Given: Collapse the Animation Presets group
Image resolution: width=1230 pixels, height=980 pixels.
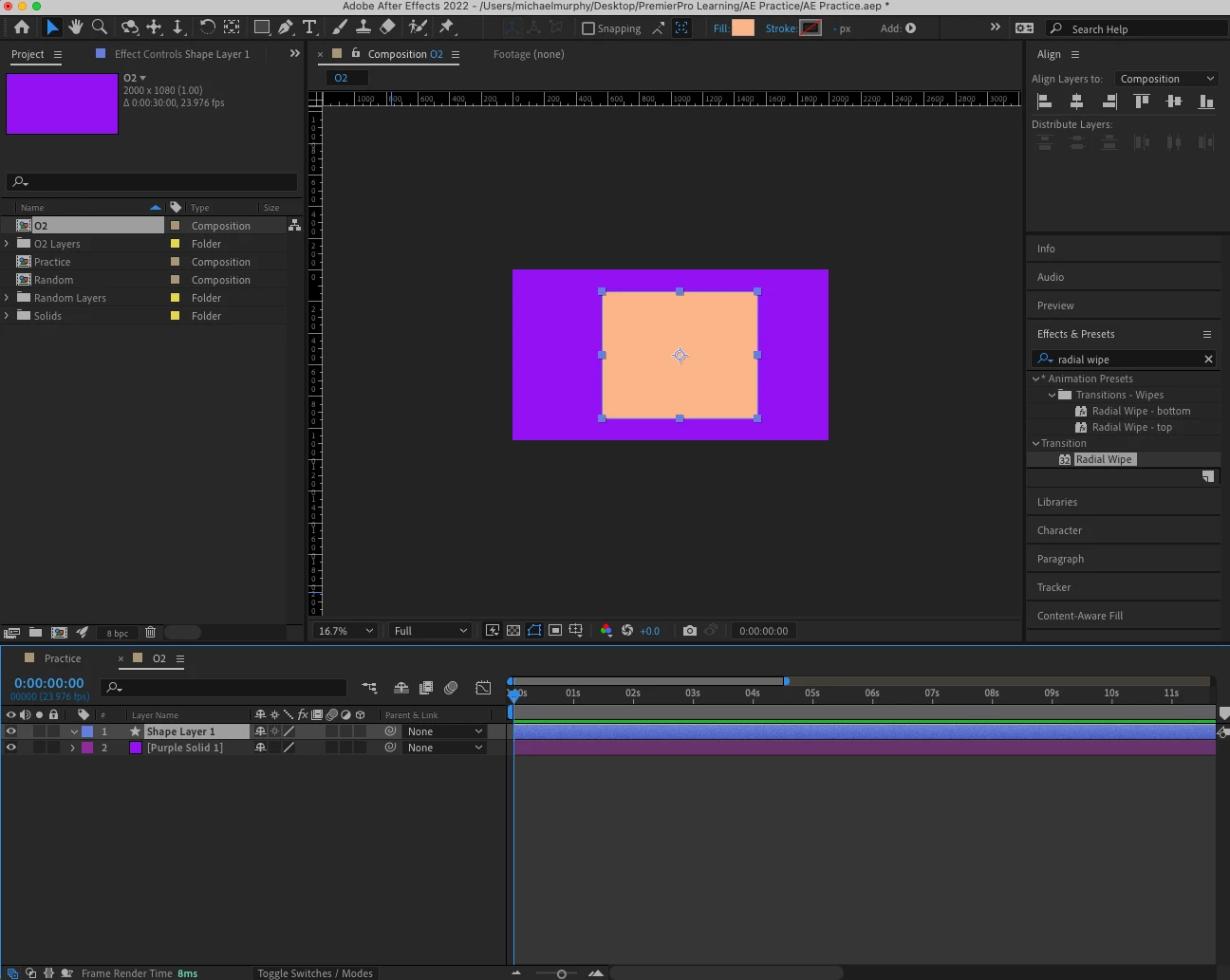Looking at the screenshot, I should [1035, 379].
